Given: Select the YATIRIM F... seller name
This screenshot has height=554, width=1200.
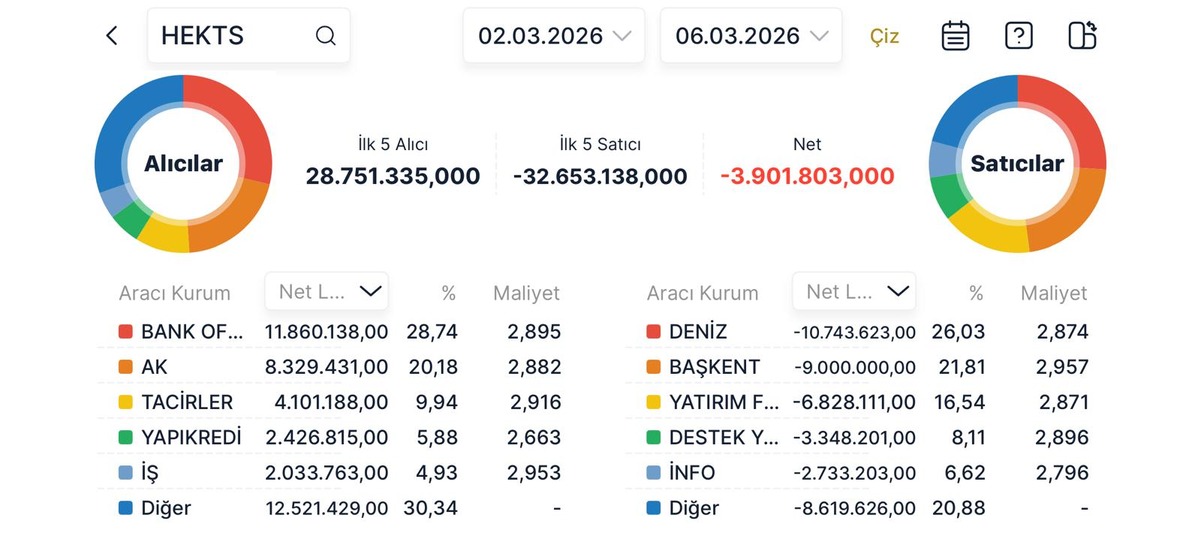Looking at the screenshot, I should 724,402.
